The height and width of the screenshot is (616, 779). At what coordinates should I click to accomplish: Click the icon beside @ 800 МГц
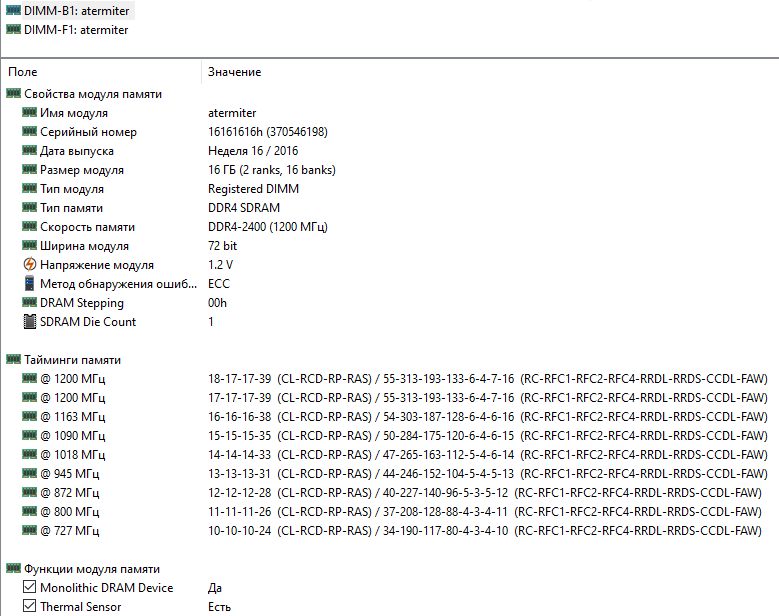point(29,511)
